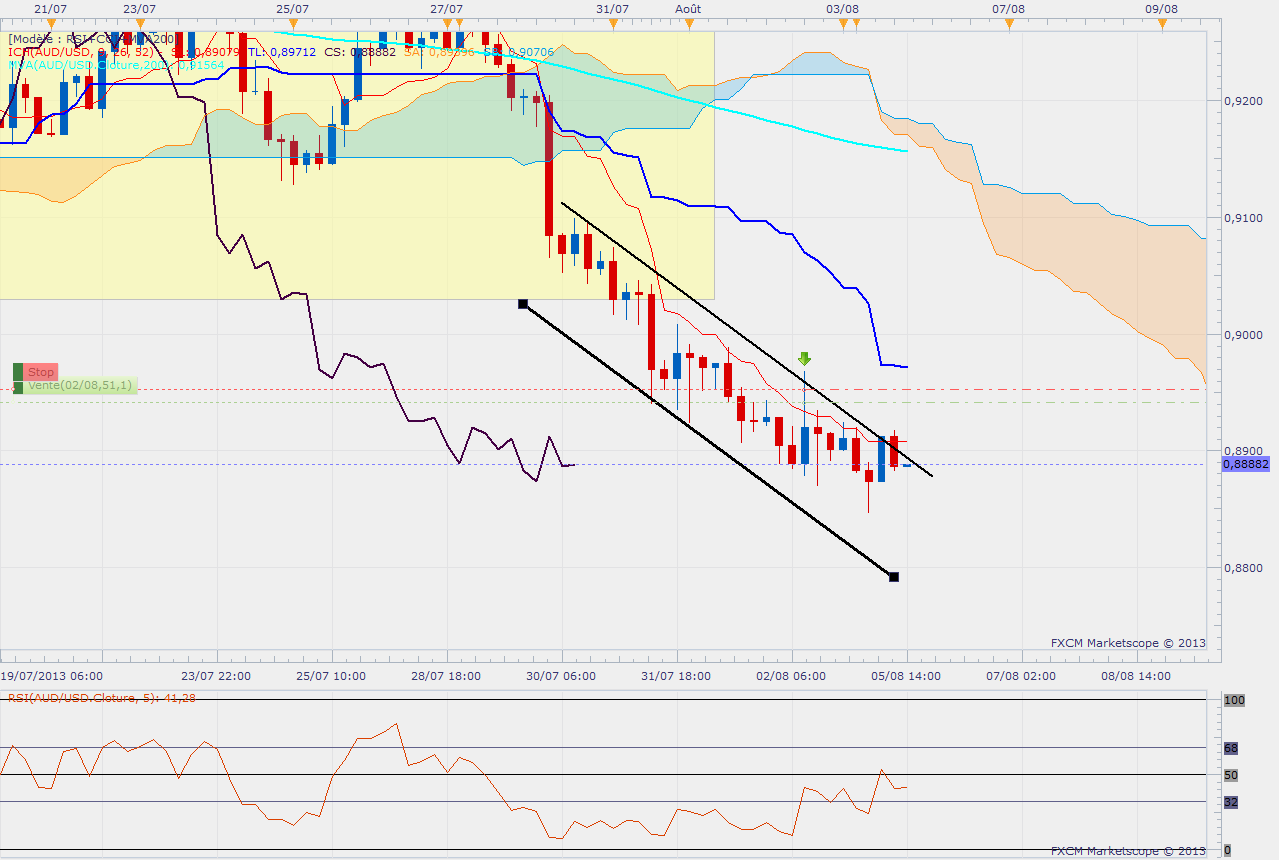
Task: Click the orange marker under 25/07
Action: point(291,22)
